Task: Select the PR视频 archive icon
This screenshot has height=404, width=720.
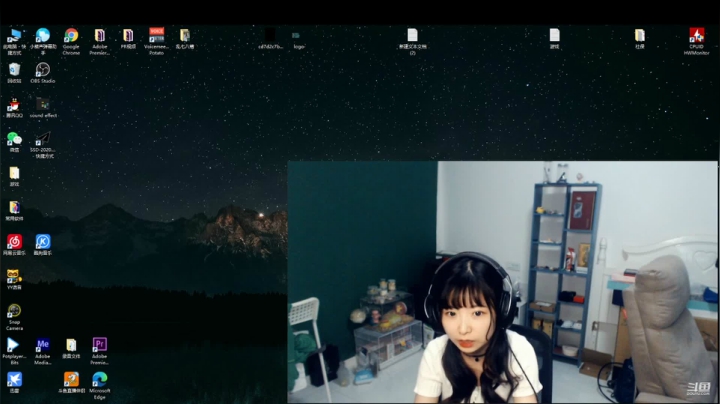Action: point(128,35)
